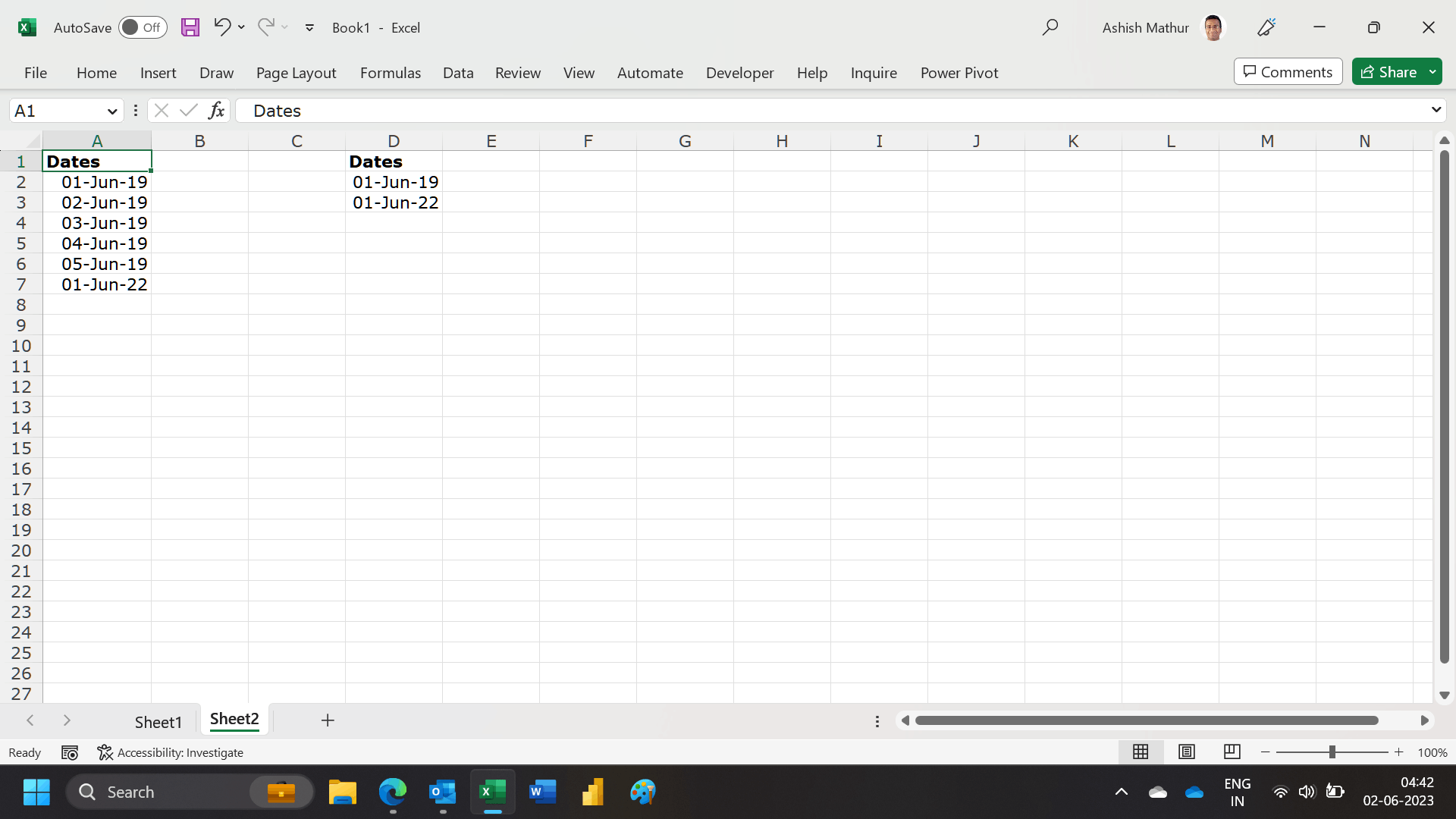Image resolution: width=1456 pixels, height=819 pixels.
Task: Expand the formula bar chevron
Action: 1436,110
